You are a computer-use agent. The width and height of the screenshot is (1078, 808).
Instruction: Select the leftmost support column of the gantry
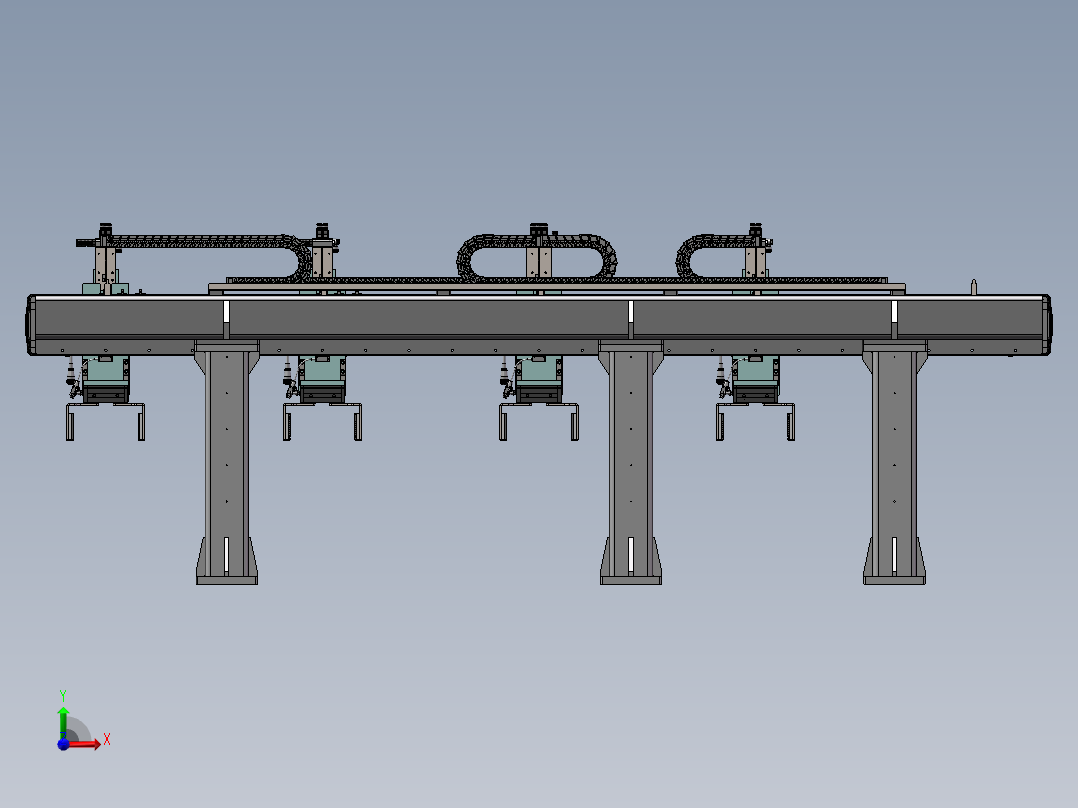227,462
